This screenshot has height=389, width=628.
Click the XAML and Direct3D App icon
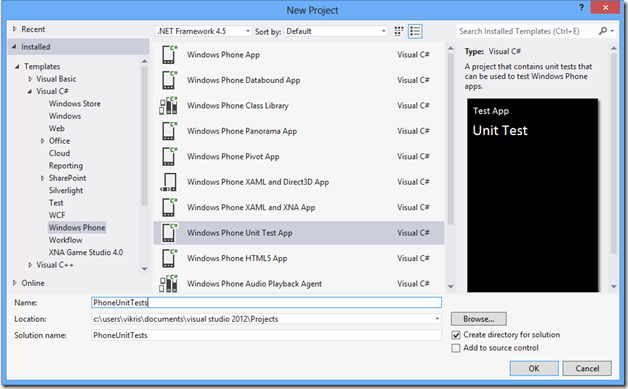tap(169, 182)
